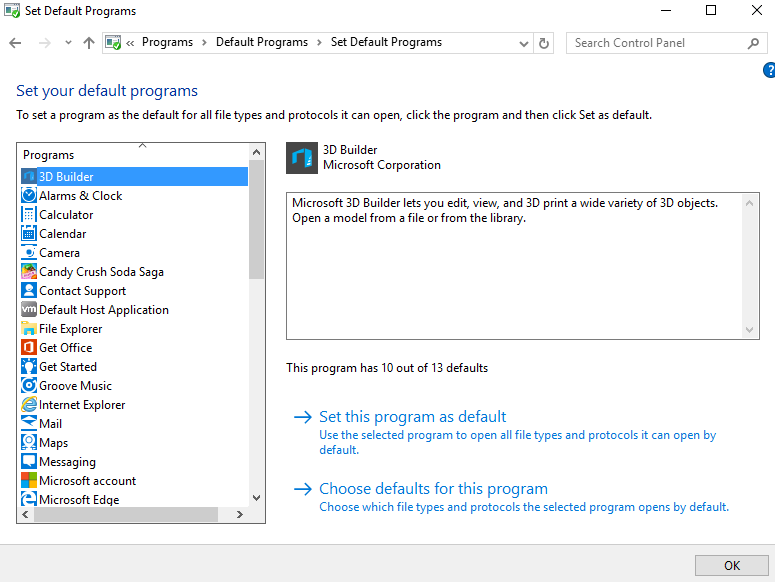Image resolution: width=775 pixels, height=582 pixels.
Task: Go up one level with Up arrow
Action: pos(89,43)
